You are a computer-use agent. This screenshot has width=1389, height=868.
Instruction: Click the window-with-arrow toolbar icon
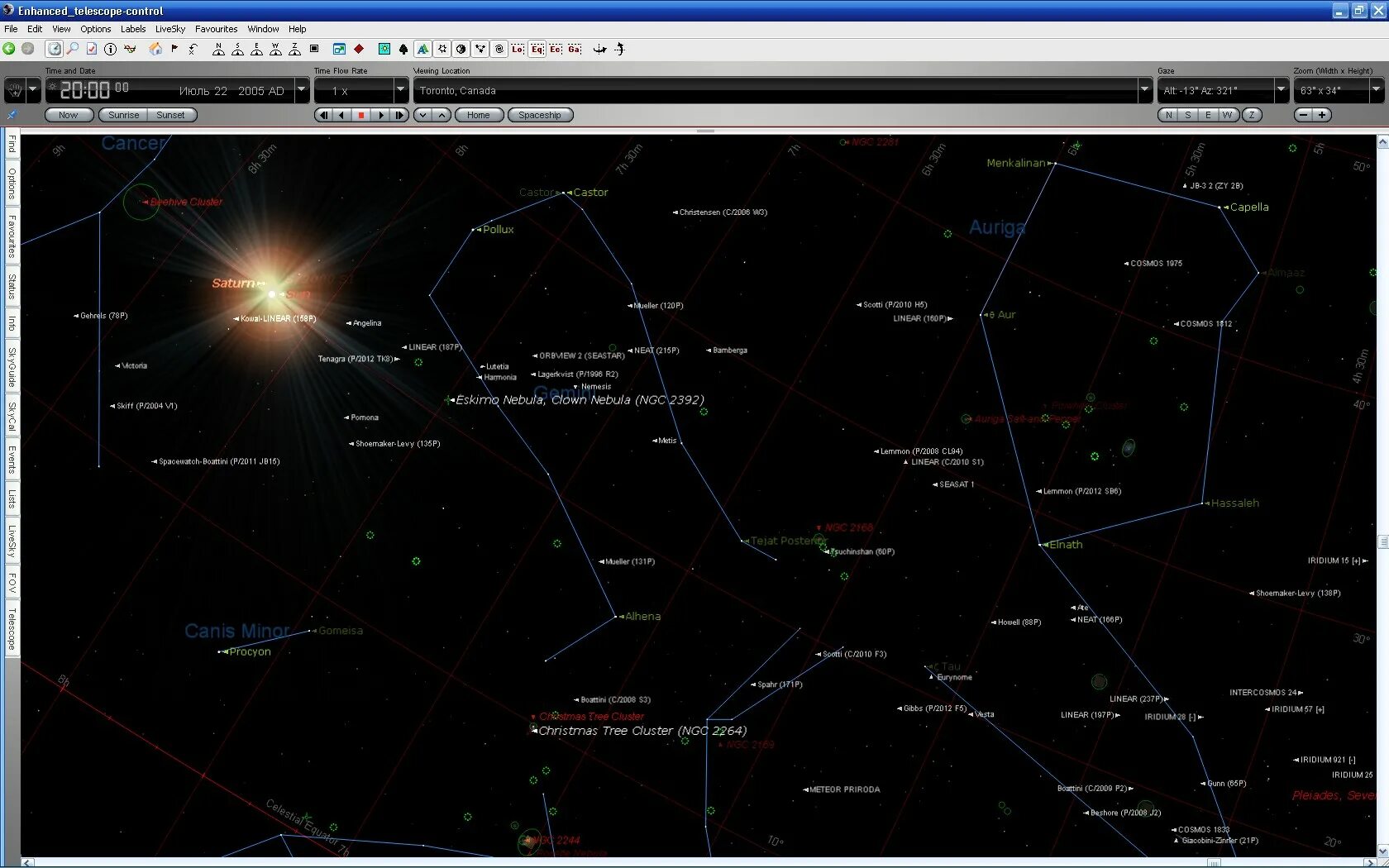[339, 49]
